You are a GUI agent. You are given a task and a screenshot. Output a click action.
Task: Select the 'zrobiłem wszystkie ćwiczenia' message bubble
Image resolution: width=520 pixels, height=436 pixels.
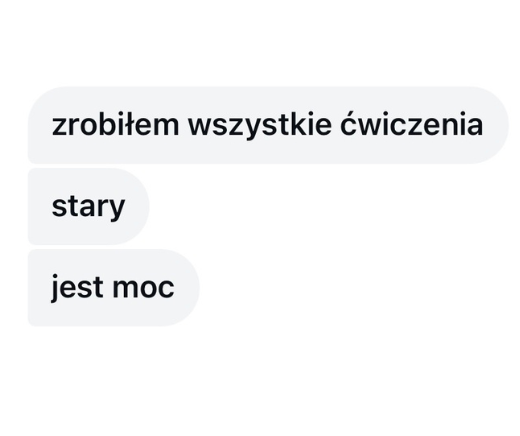268,125
